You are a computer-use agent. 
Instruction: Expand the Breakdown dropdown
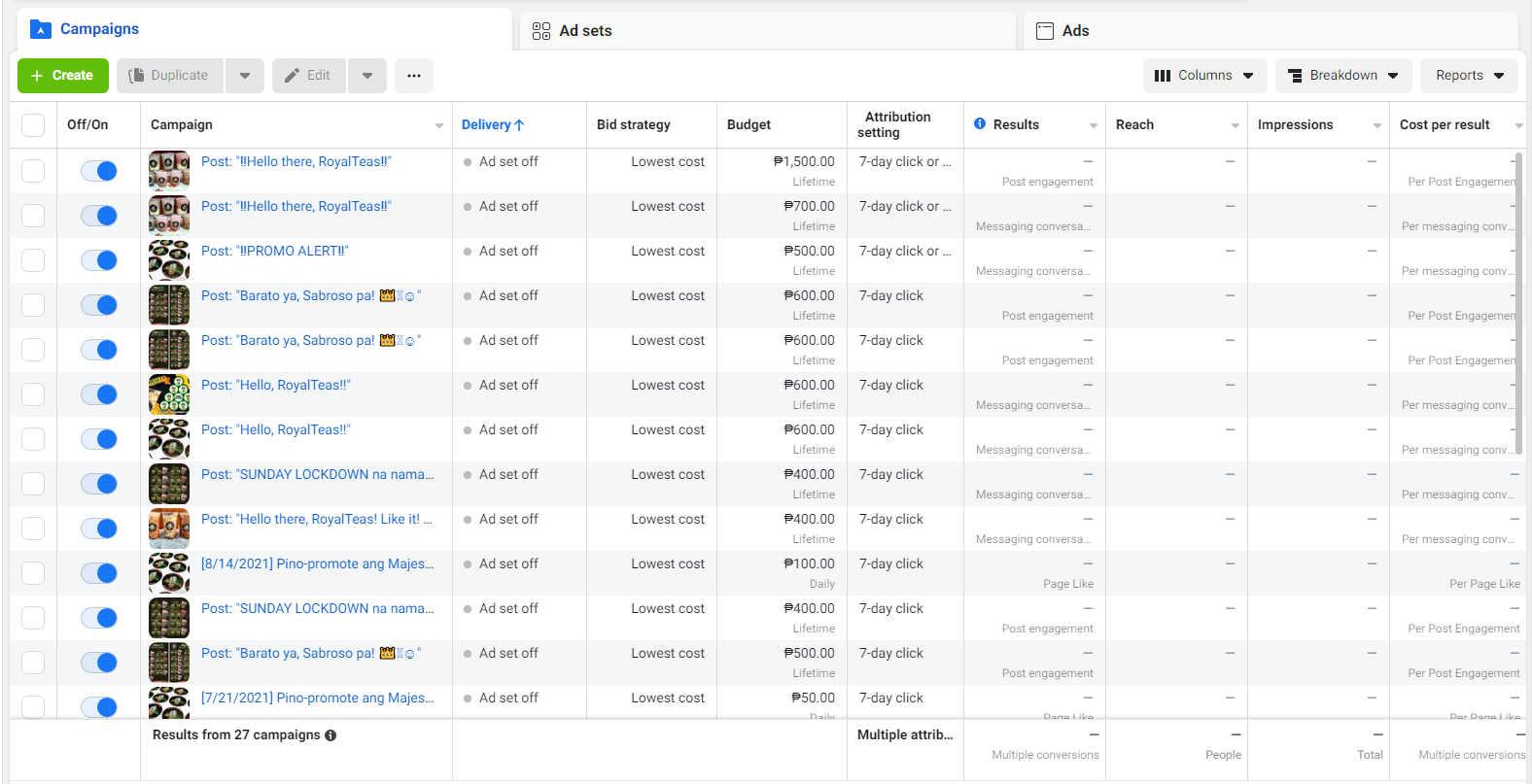click(x=1342, y=76)
